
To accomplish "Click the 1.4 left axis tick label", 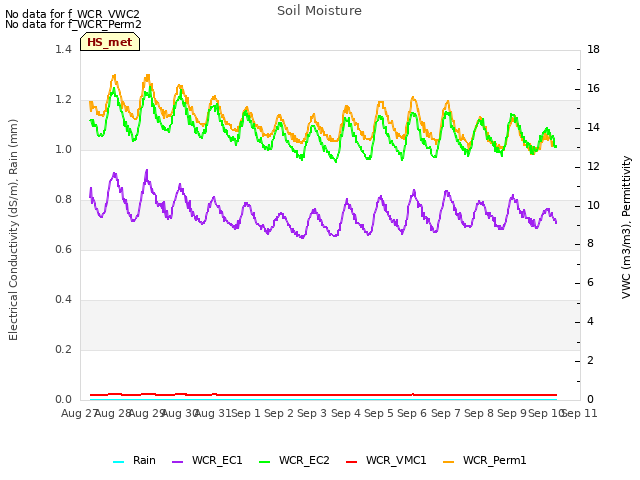I will [x=63, y=49].
